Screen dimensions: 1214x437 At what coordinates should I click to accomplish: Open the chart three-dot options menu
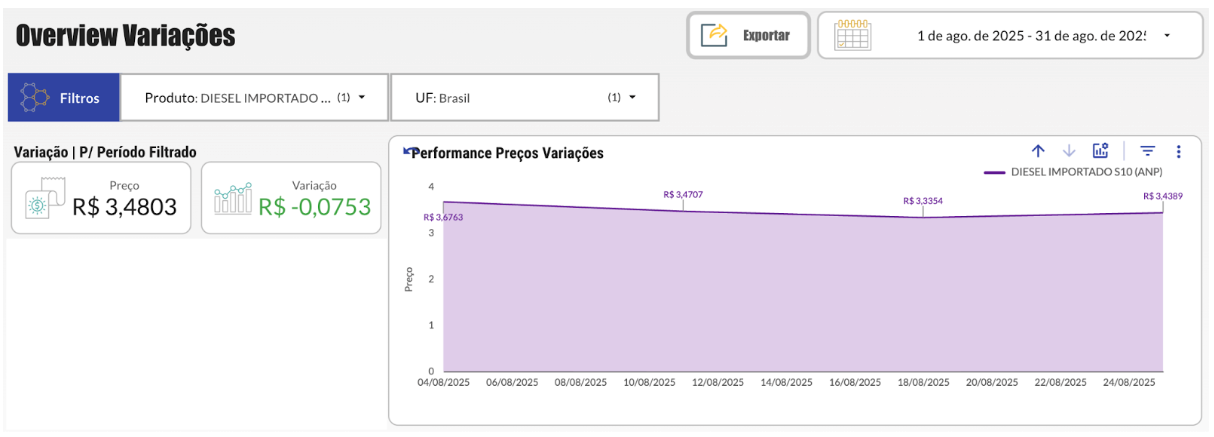click(x=1179, y=151)
